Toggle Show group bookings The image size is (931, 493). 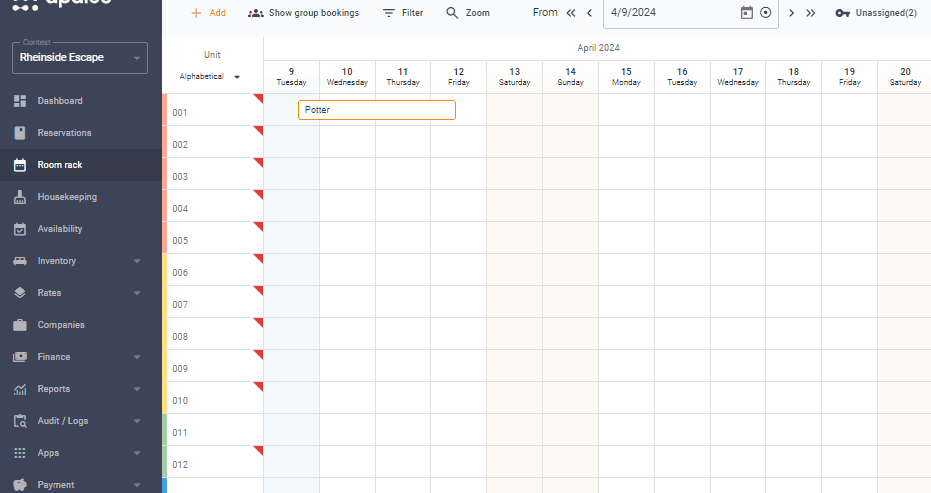(x=303, y=13)
